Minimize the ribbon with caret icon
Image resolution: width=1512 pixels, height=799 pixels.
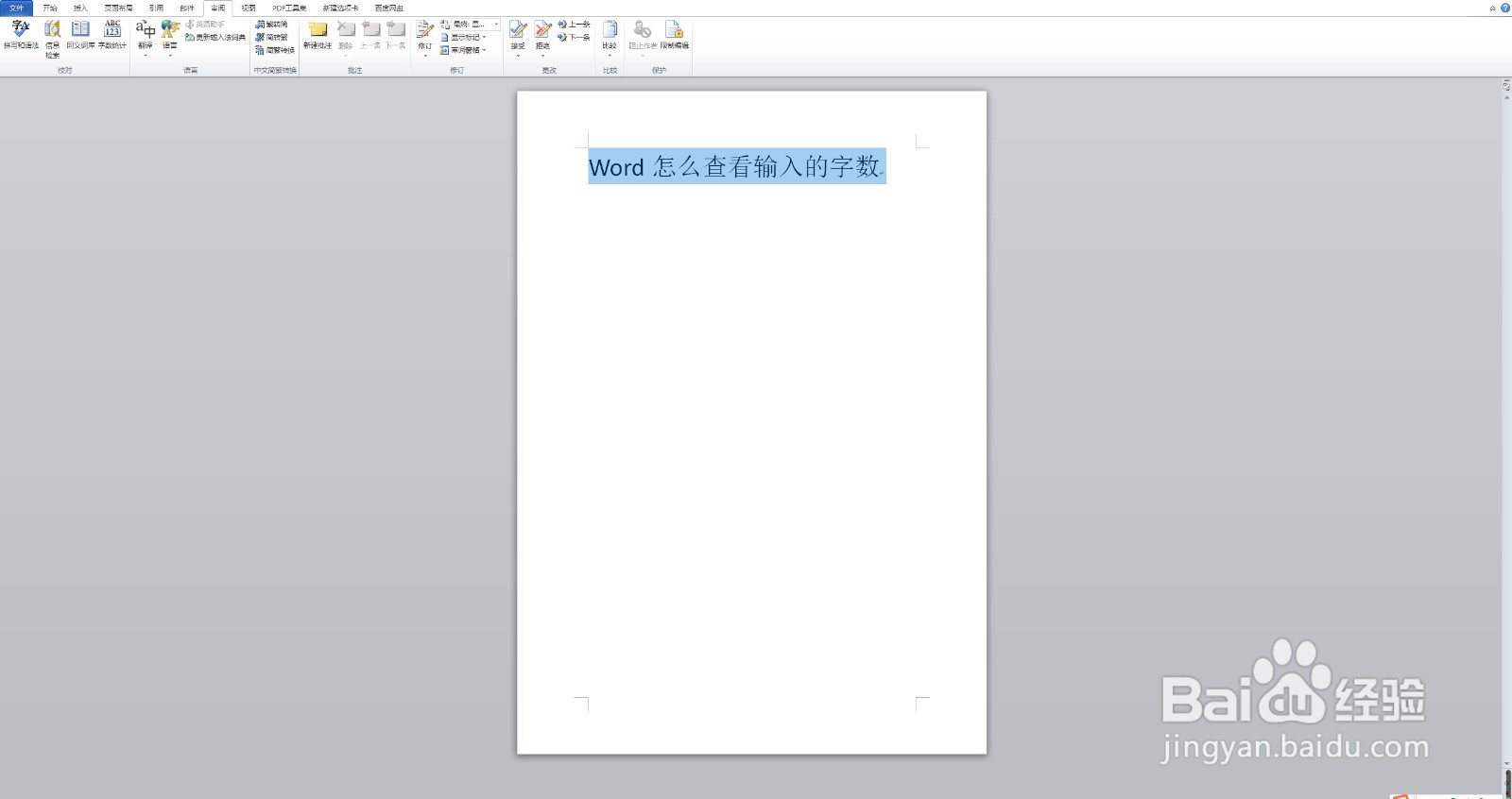click(x=1492, y=8)
